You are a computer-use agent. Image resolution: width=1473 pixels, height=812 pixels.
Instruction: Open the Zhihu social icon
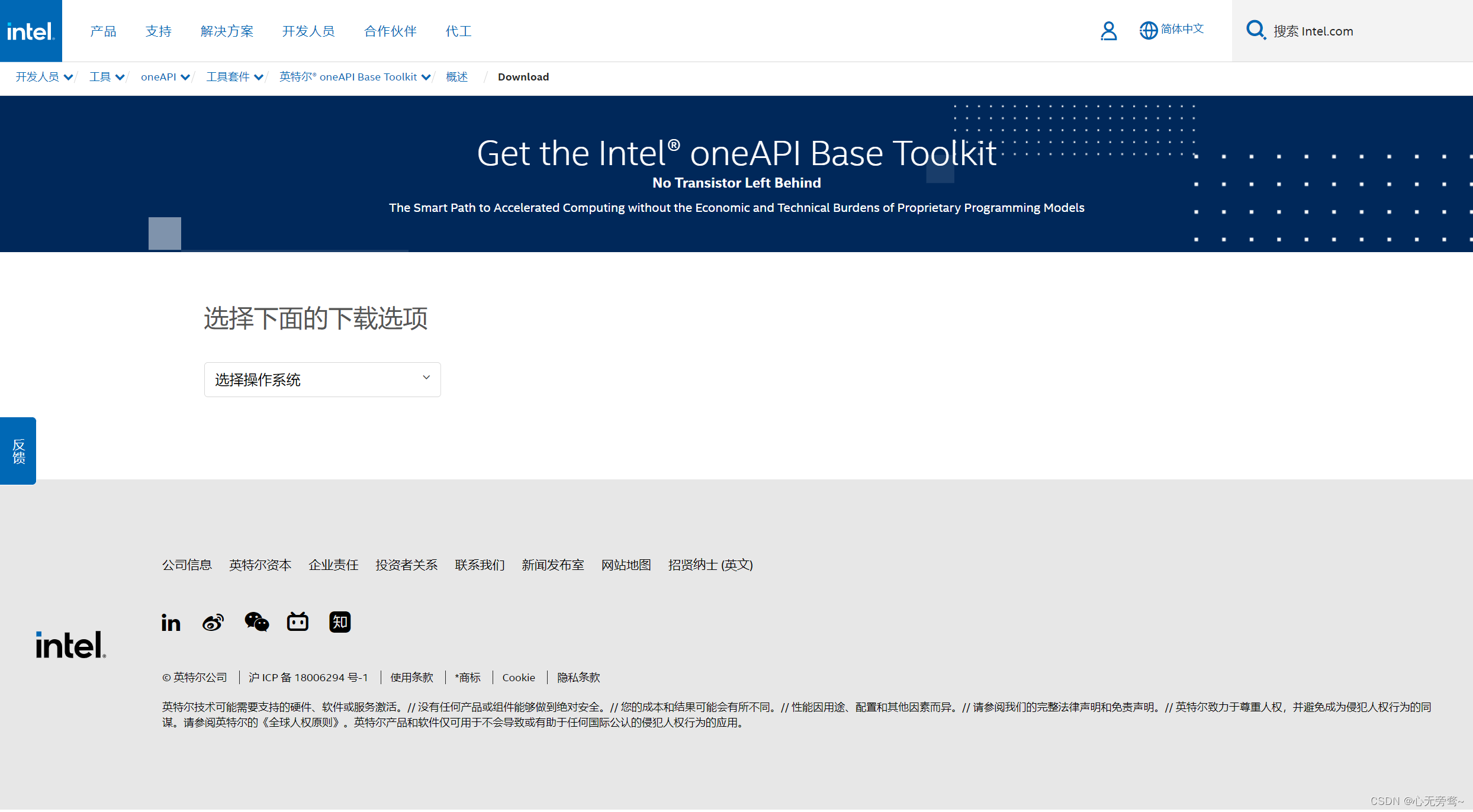340,622
